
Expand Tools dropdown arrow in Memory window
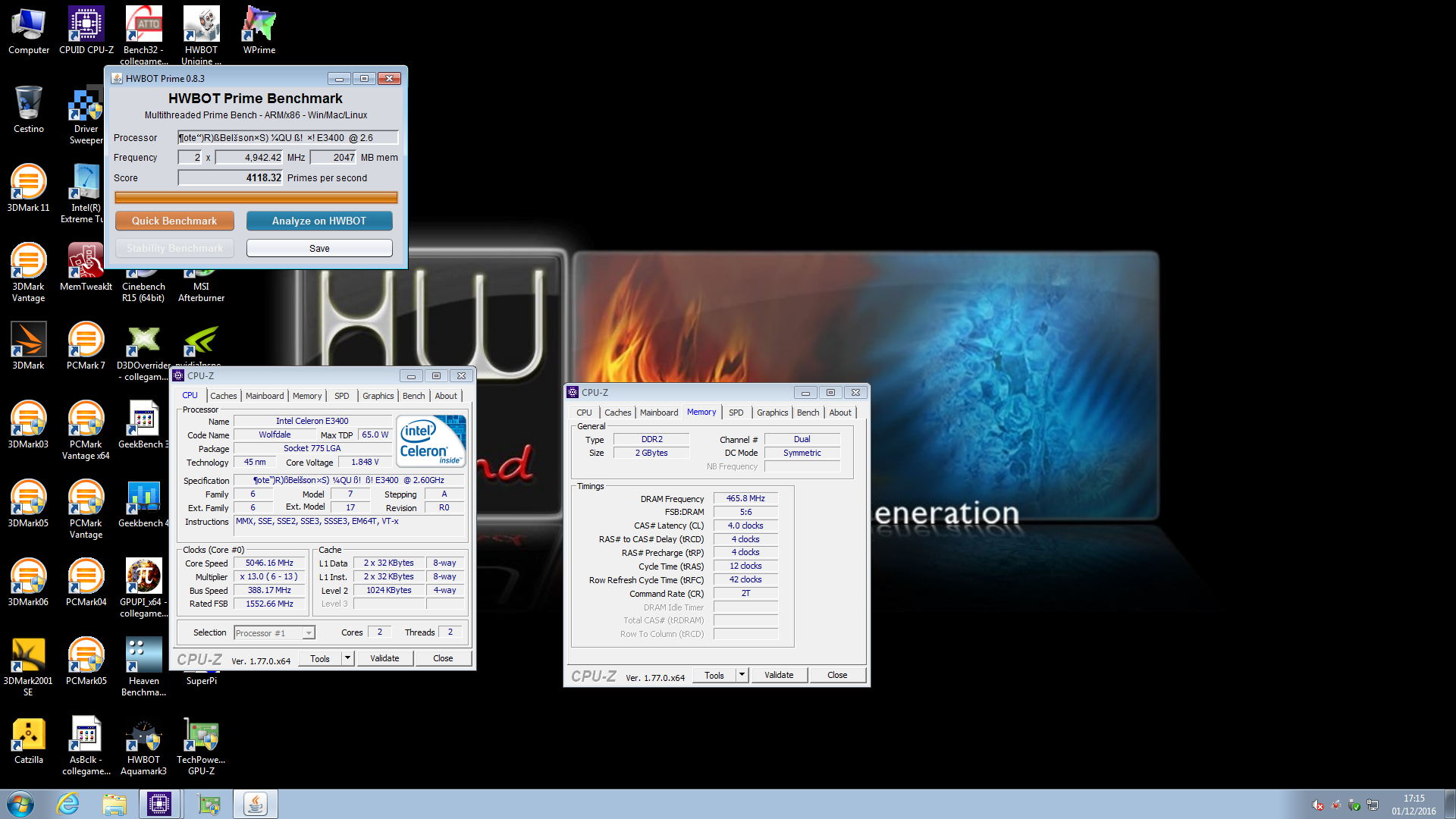[x=742, y=675]
